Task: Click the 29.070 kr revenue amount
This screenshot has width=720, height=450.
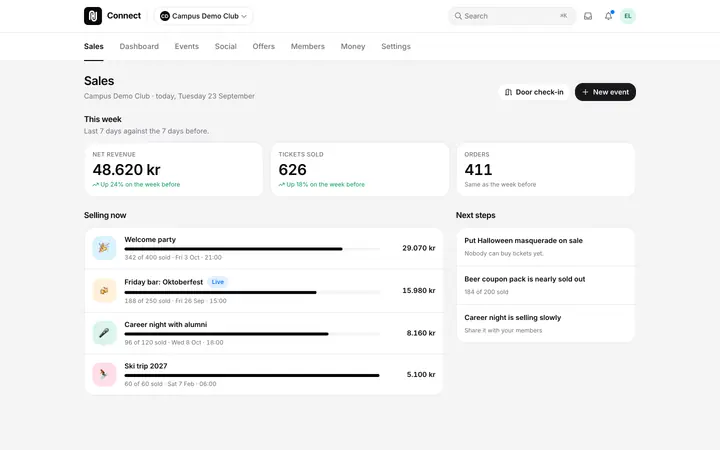Action: 419,248
